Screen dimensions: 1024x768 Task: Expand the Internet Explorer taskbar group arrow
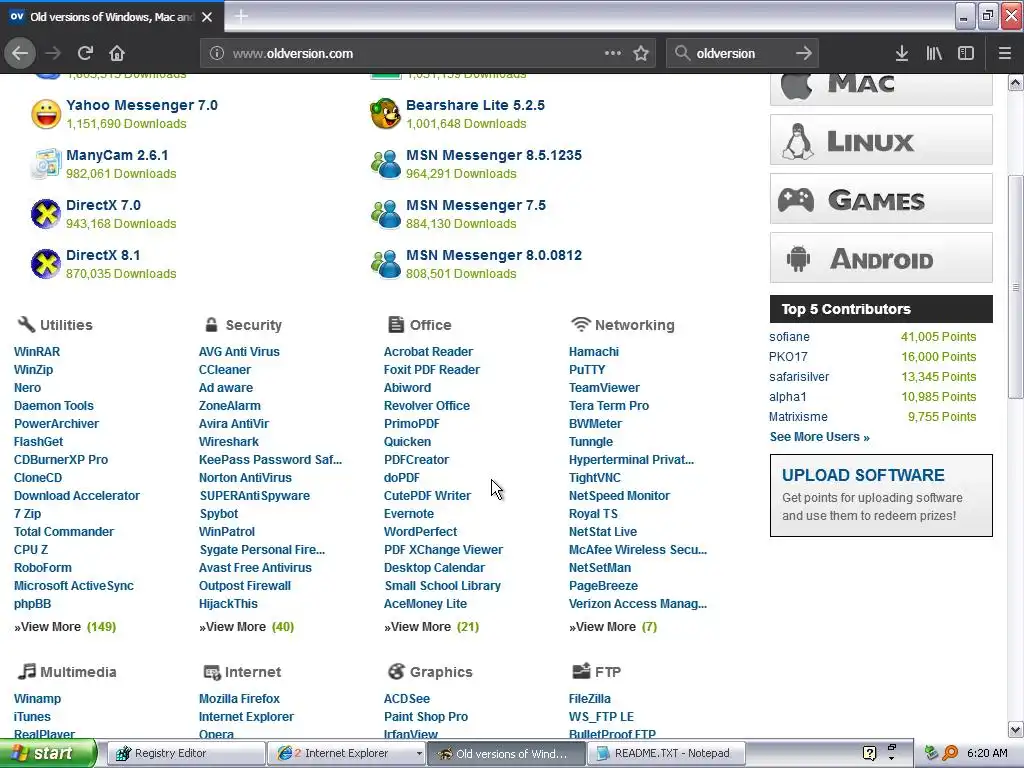click(419, 754)
